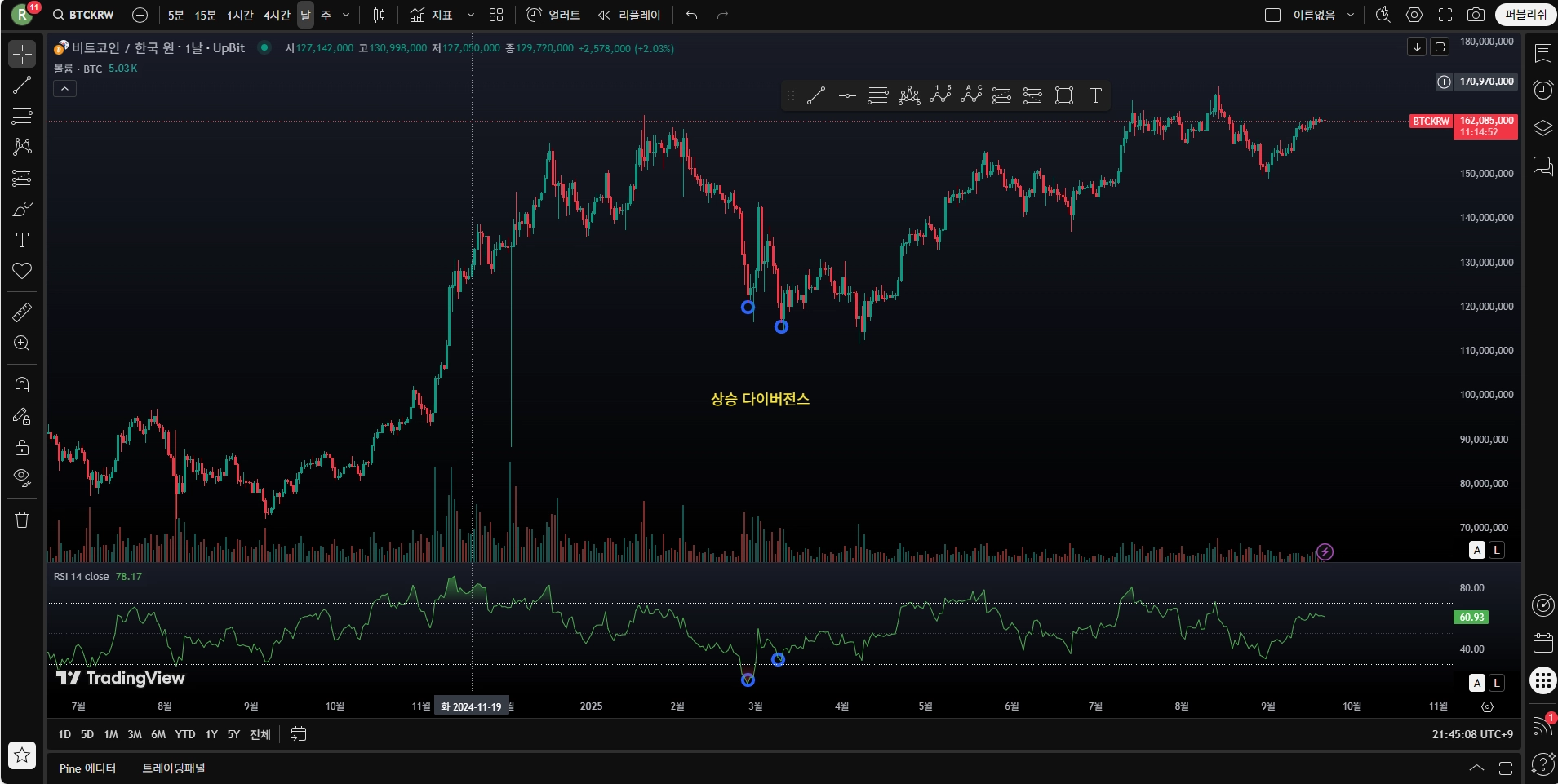
Task: Open the heart icons tool
Action: tap(22, 271)
